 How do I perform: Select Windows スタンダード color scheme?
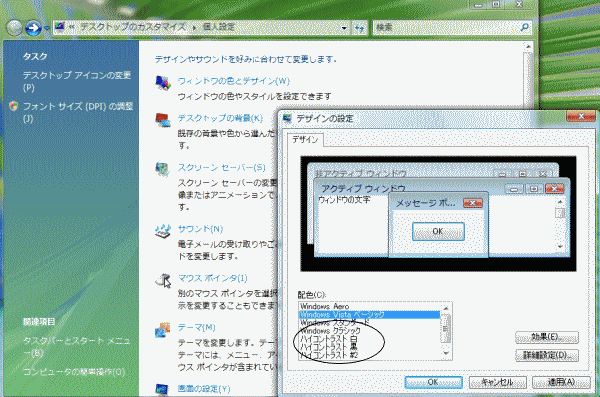click(x=369, y=323)
